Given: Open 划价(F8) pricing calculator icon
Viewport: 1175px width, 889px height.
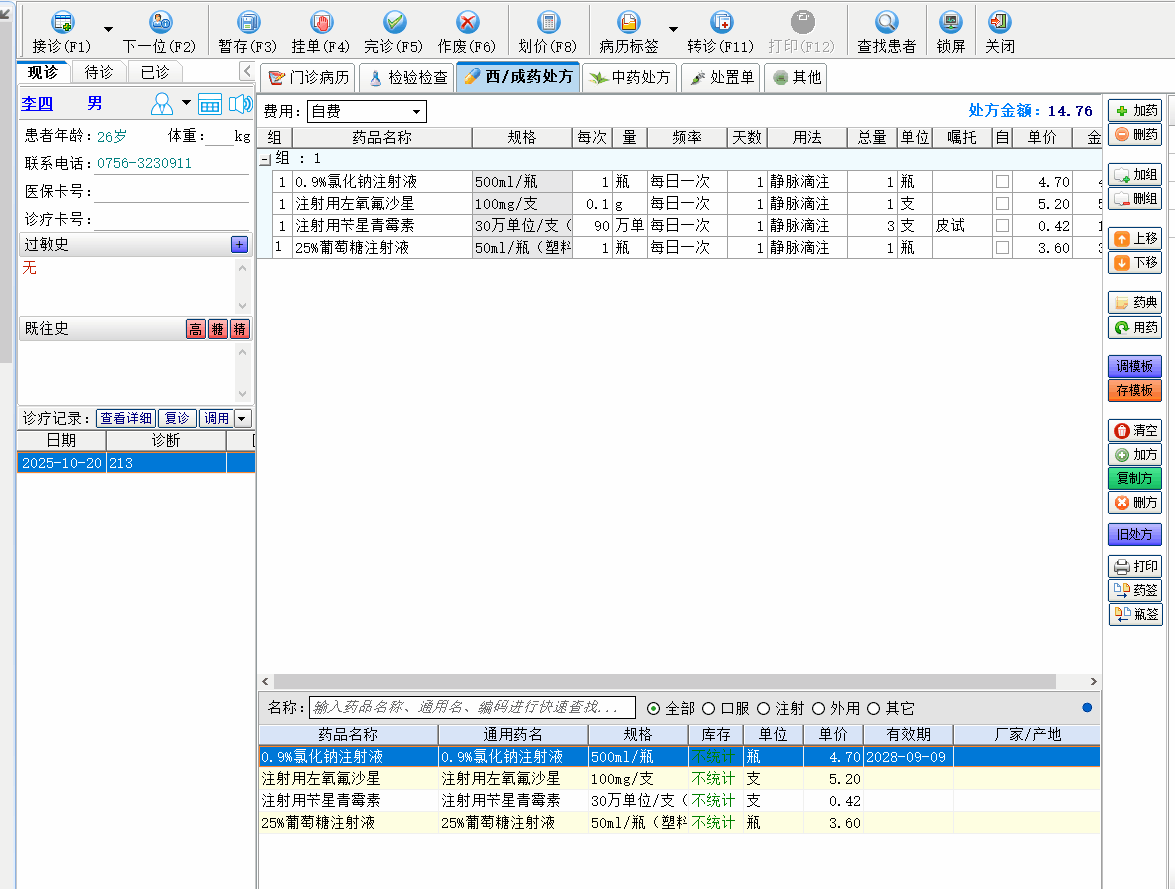Looking at the screenshot, I should click(548, 23).
